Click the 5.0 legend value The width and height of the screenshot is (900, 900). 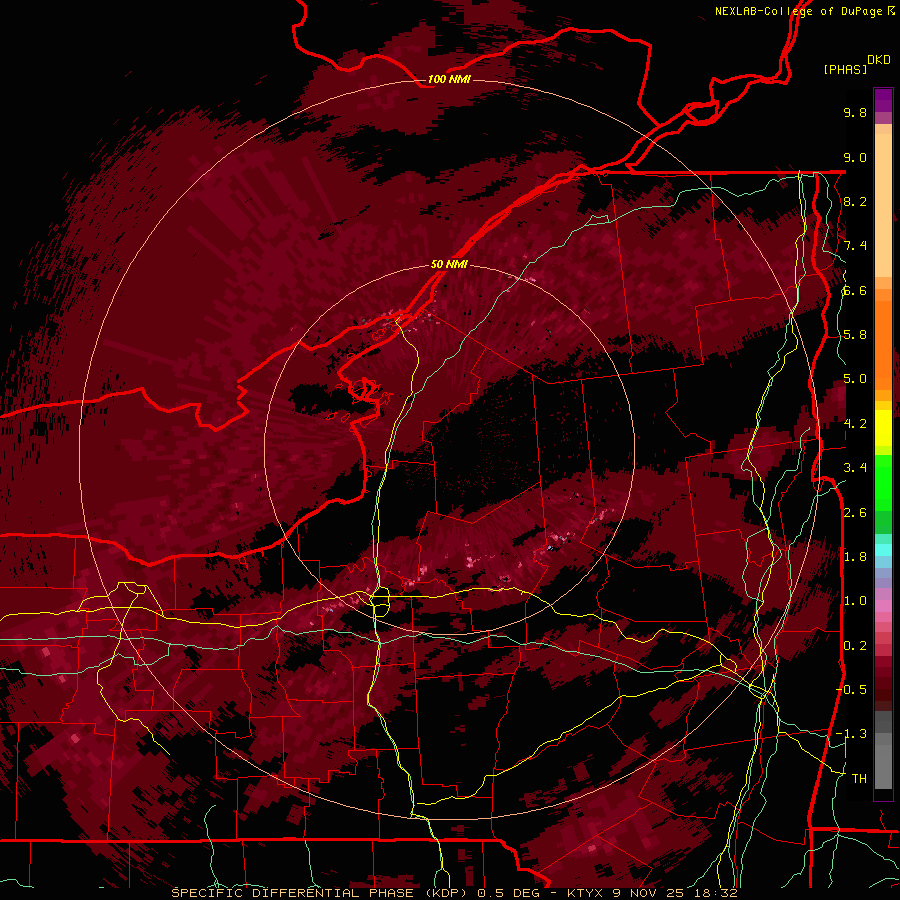[855, 379]
